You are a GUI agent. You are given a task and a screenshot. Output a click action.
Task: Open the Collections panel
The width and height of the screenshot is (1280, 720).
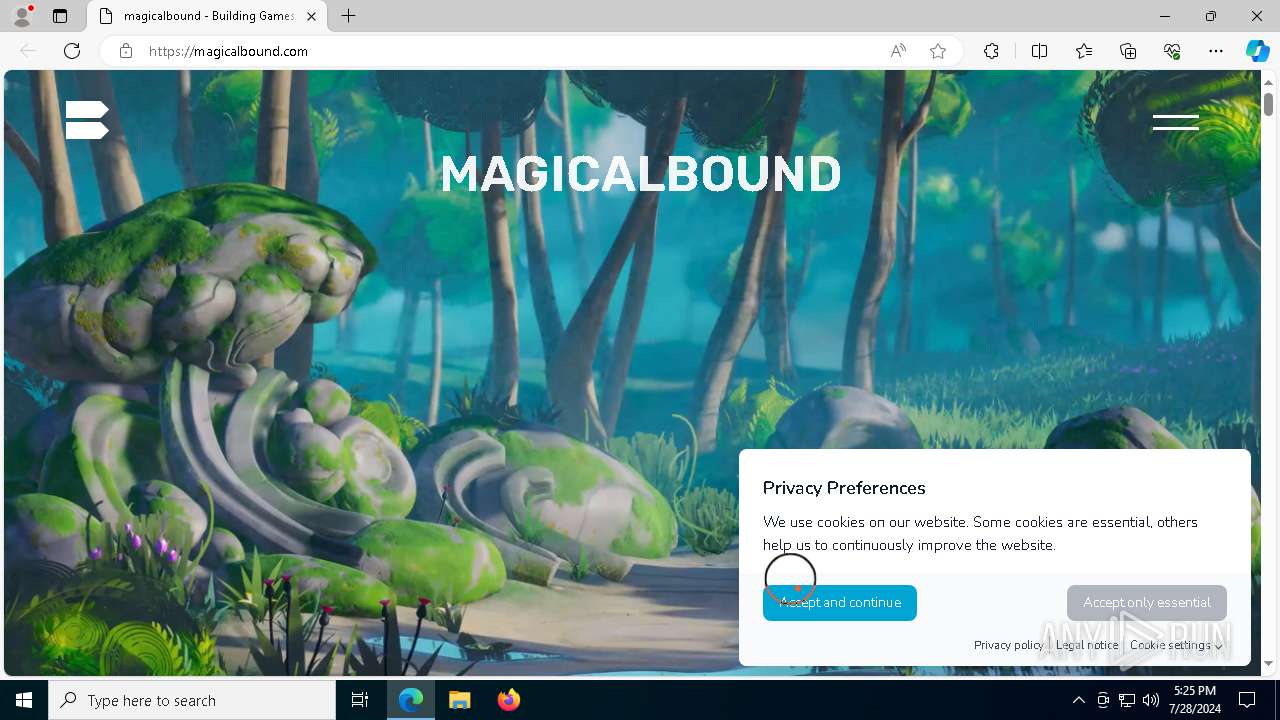[1128, 51]
